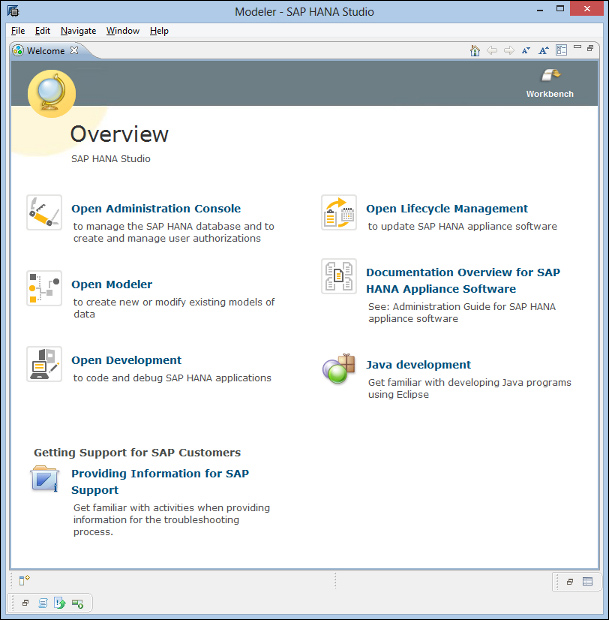Open the Help menu
Image resolution: width=609 pixels, height=620 pixels.
(x=159, y=31)
